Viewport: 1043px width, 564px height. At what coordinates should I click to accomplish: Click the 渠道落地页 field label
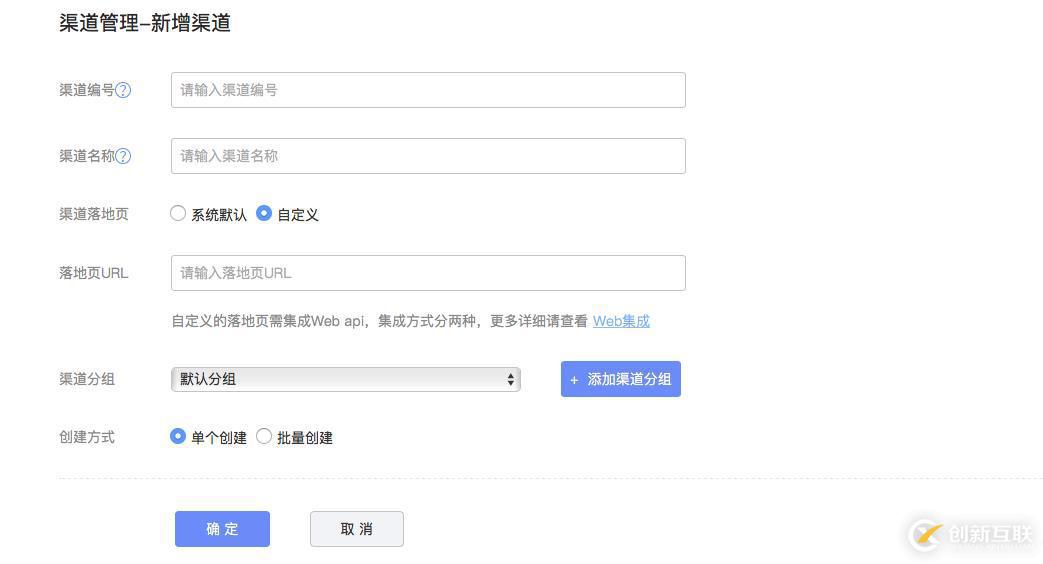click(93, 214)
